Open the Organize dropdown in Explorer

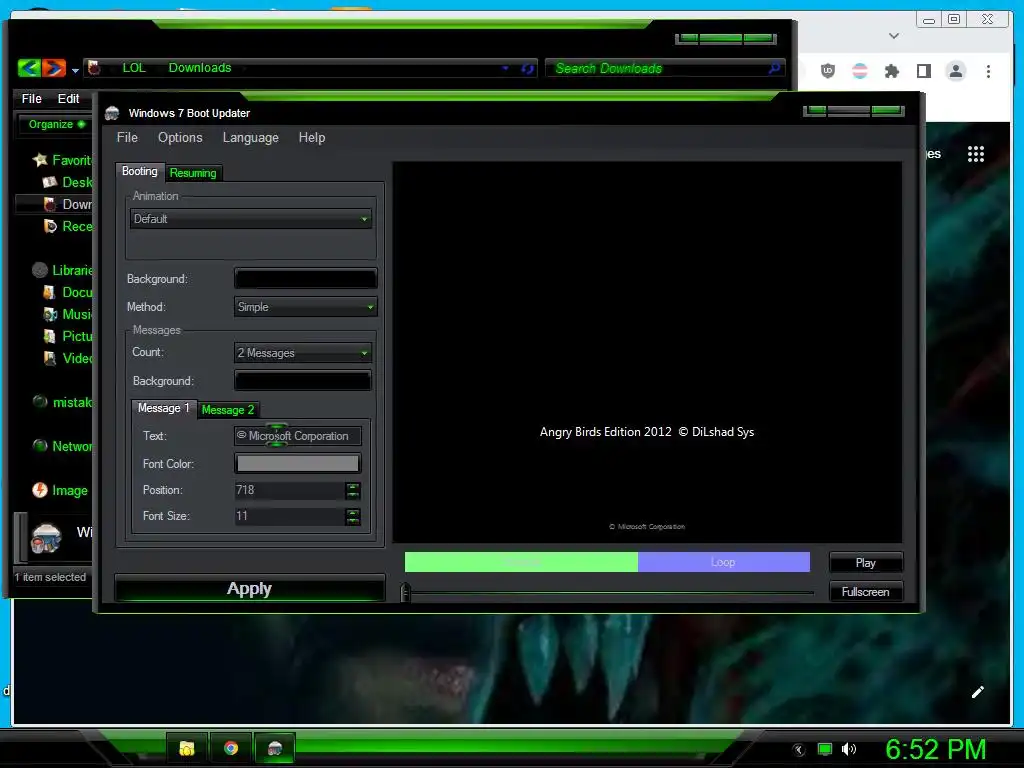(56, 124)
